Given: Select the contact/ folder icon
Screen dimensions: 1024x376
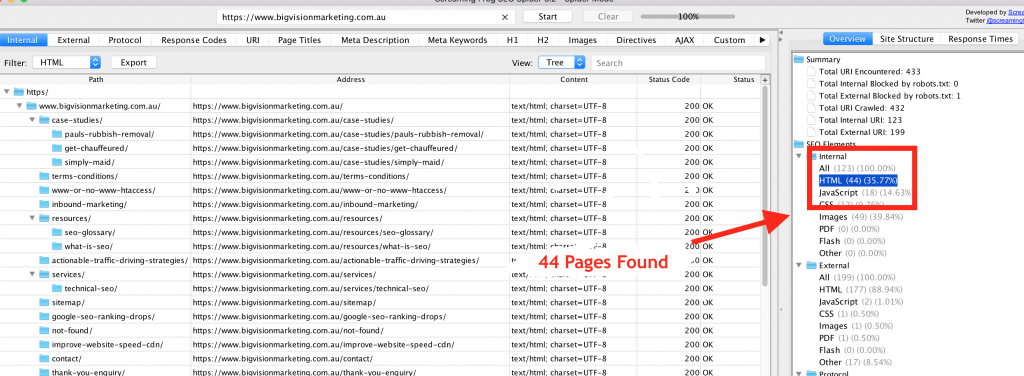Looking at the screenshot, I should [44, 358].
